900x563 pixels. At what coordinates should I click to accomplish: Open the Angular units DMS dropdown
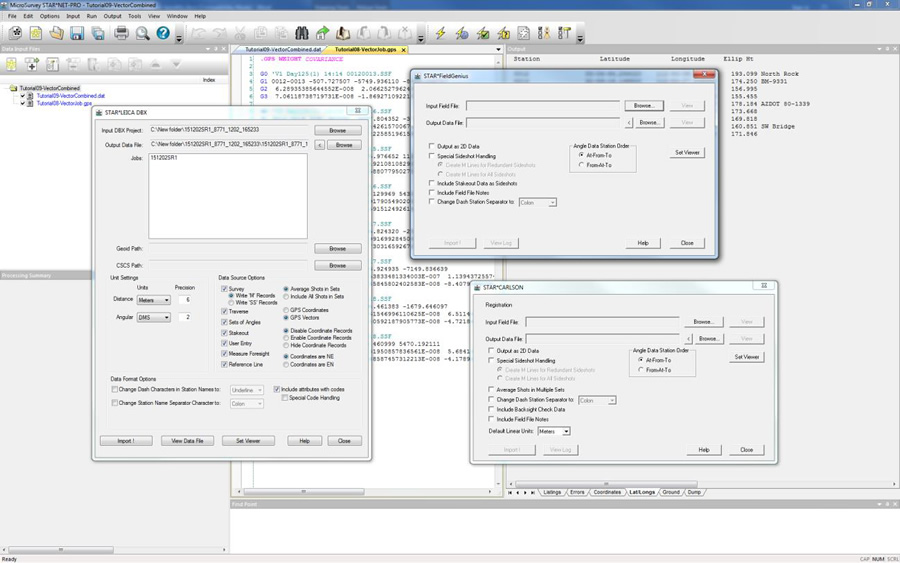coord(153,317)
